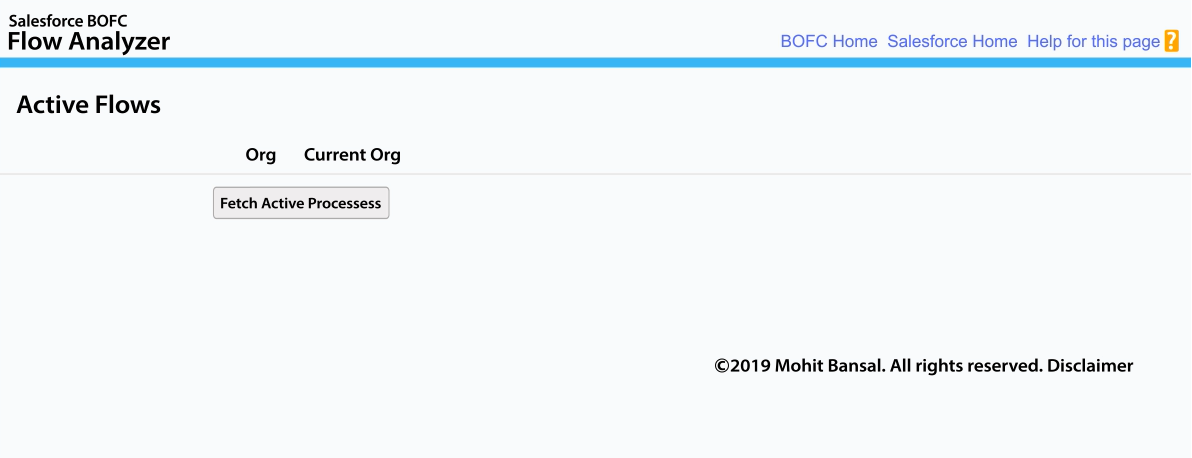Click the Org field label

tap(261, 155)
